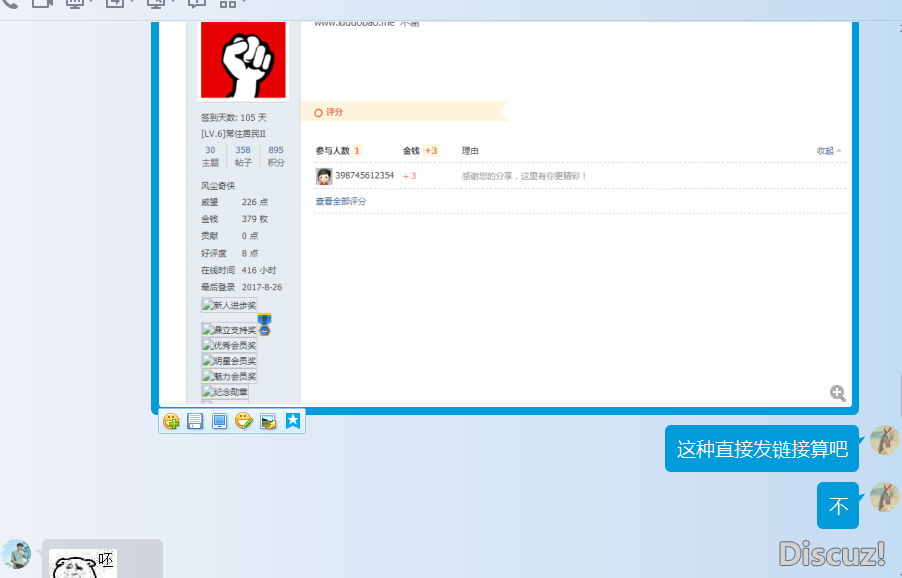Select the message bubble 这种直接发链接算吧
902x578 pixels.
coord(762,449)
